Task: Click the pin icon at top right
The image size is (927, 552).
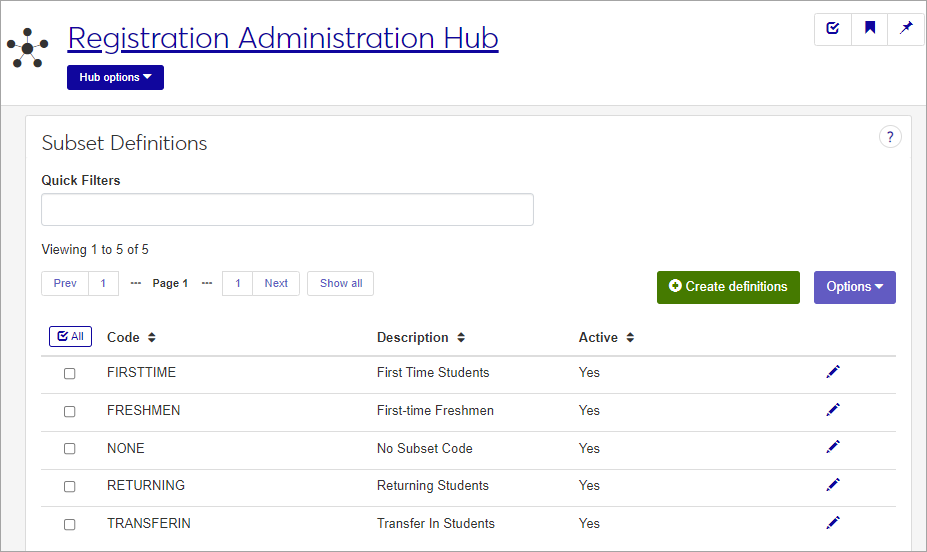Action: coord(906,29)
